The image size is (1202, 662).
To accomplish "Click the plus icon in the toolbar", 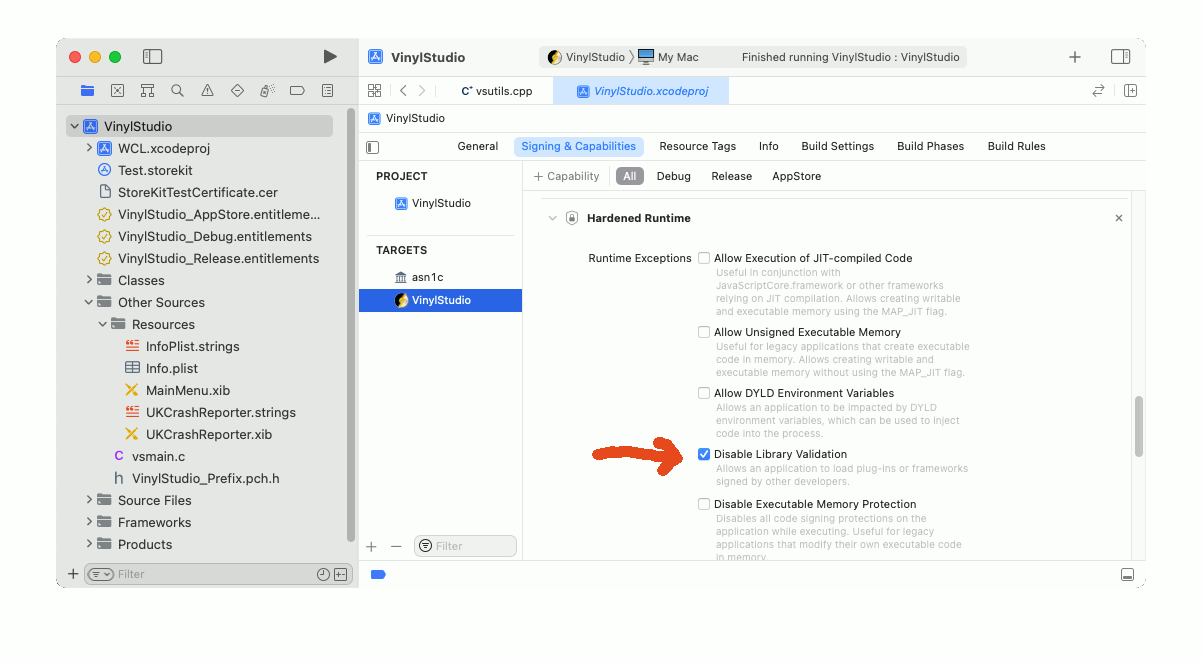I will click(x=1075, y=57).
